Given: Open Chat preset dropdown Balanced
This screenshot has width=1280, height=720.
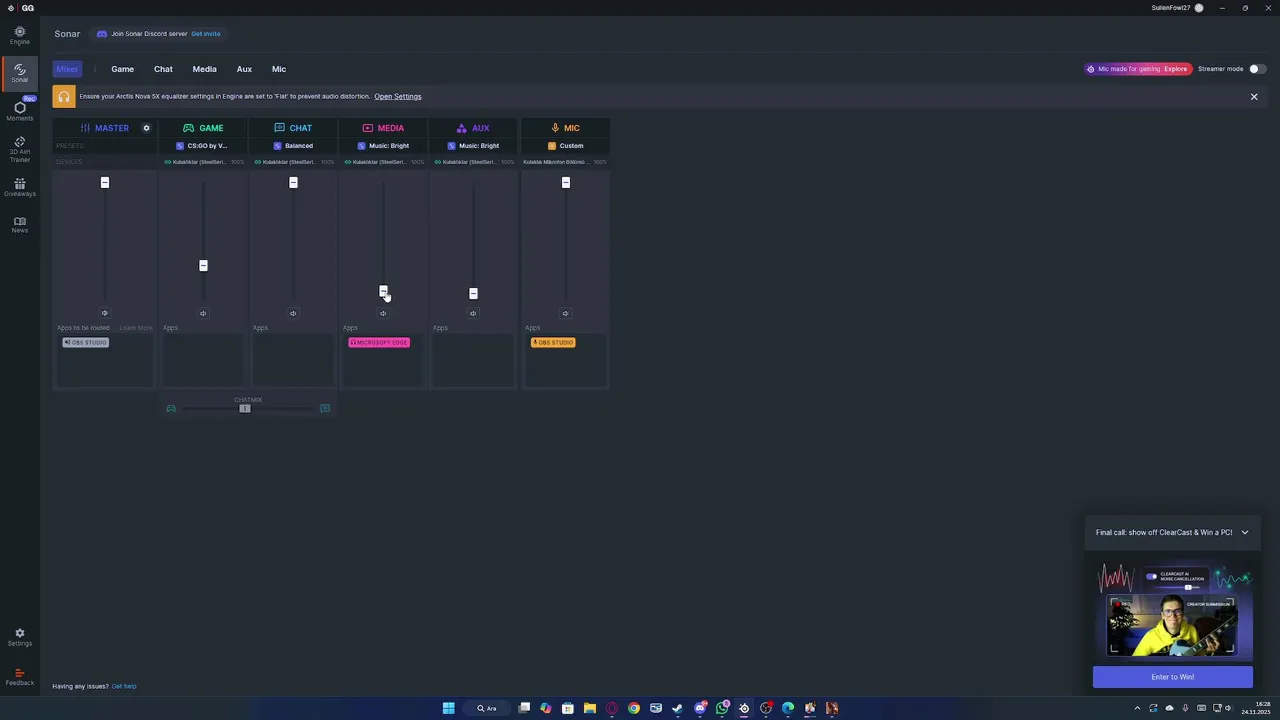Looking at the screenshot, I should 293,146.
